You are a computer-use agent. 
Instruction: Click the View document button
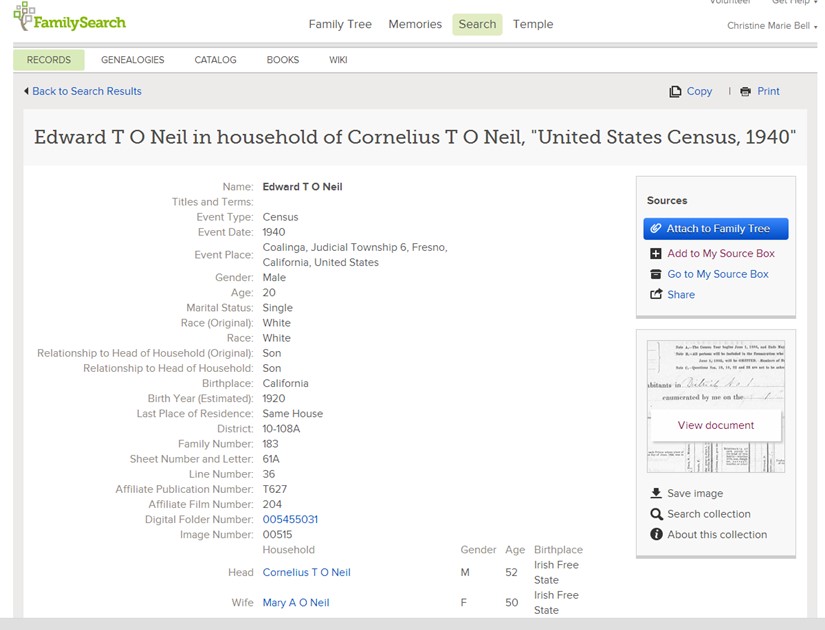click(x=716, y=425)
